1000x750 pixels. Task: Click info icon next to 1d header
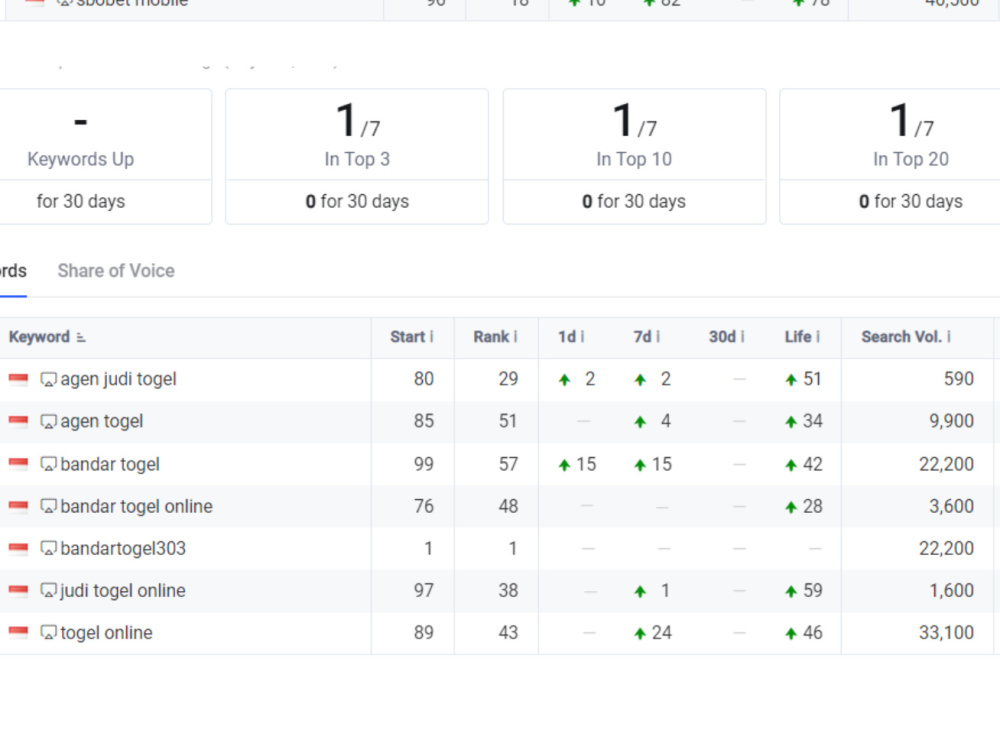(582, 337)
